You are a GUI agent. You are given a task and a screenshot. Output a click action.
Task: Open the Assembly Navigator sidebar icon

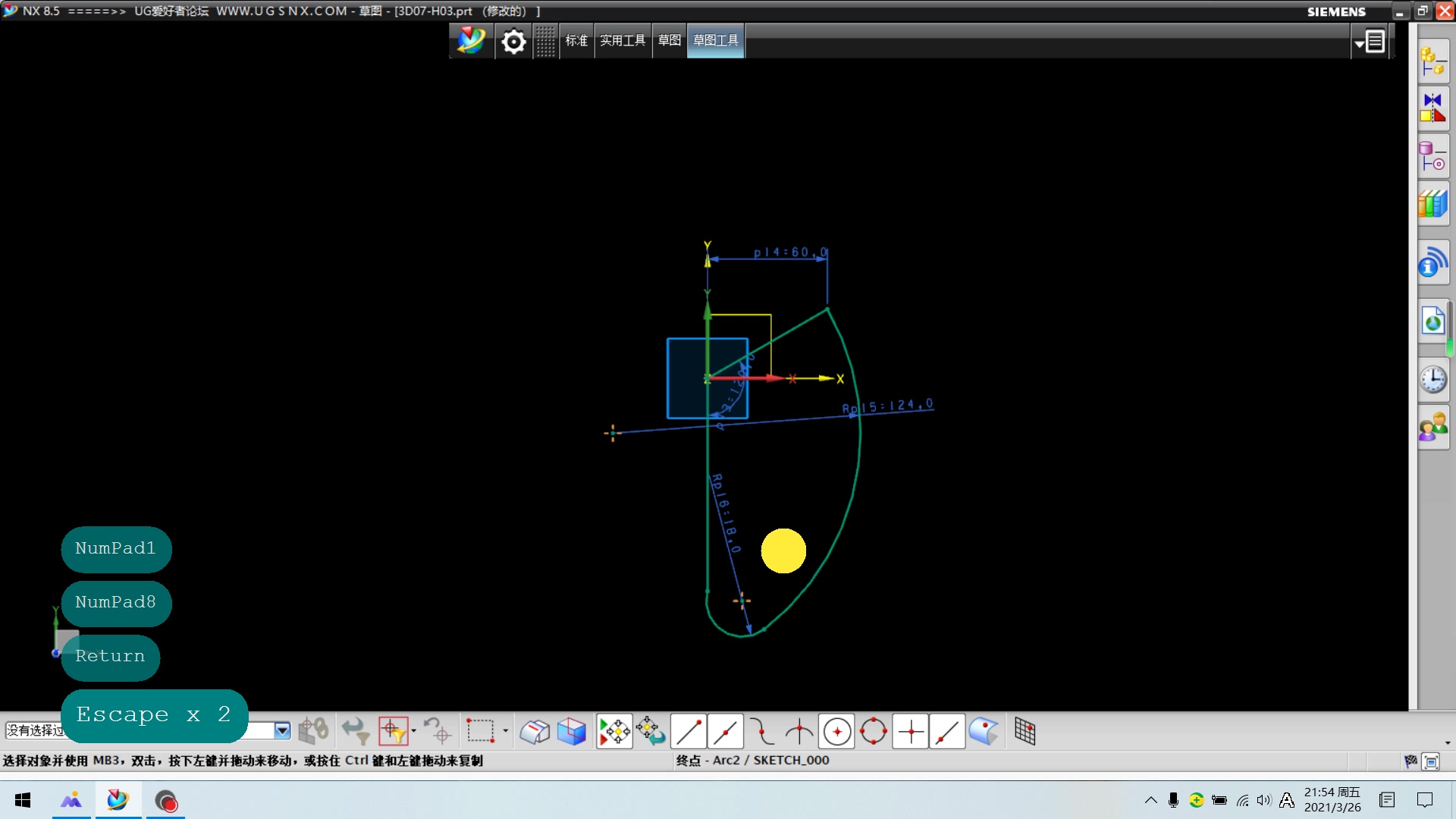[x=1432, y=61]
